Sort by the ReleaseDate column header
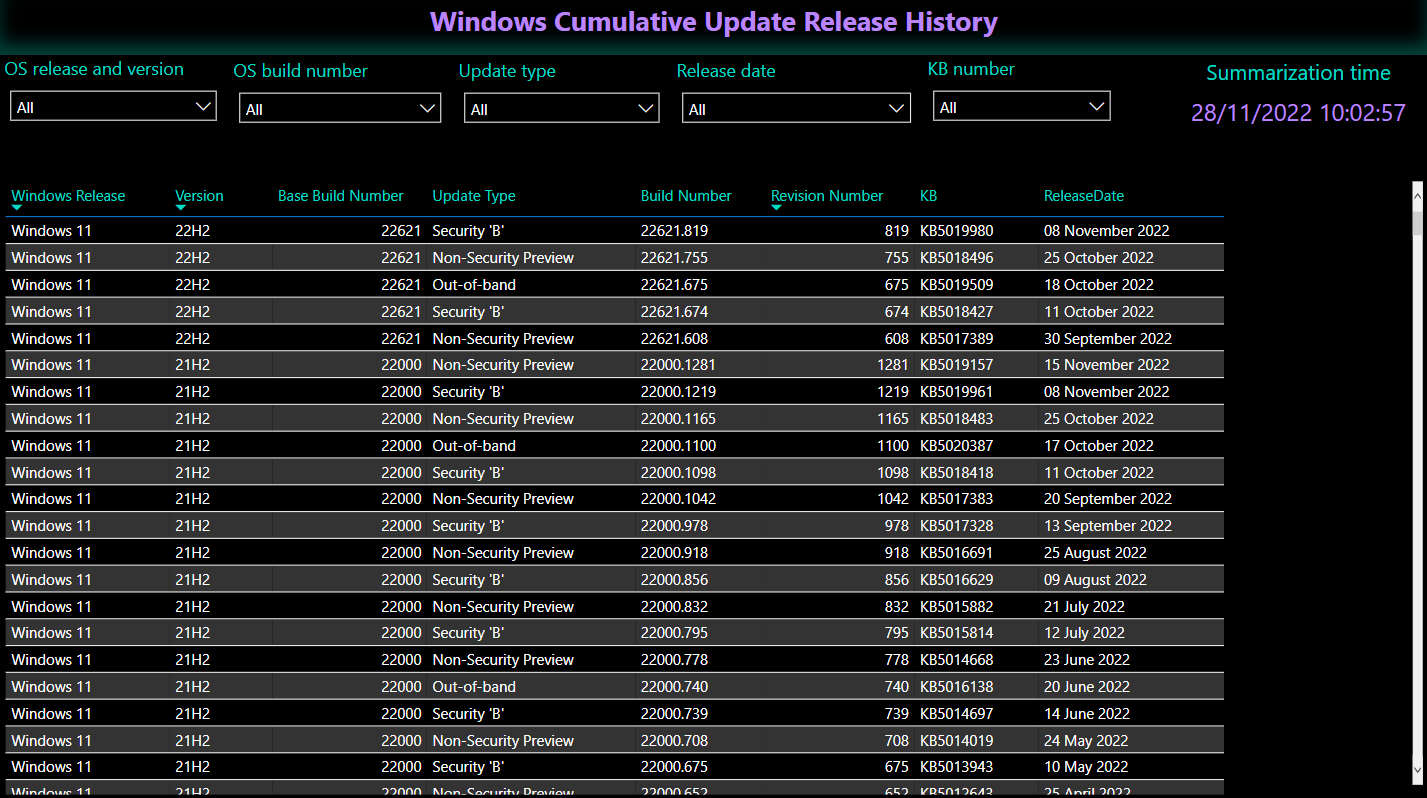 (x=1084, y=196)
